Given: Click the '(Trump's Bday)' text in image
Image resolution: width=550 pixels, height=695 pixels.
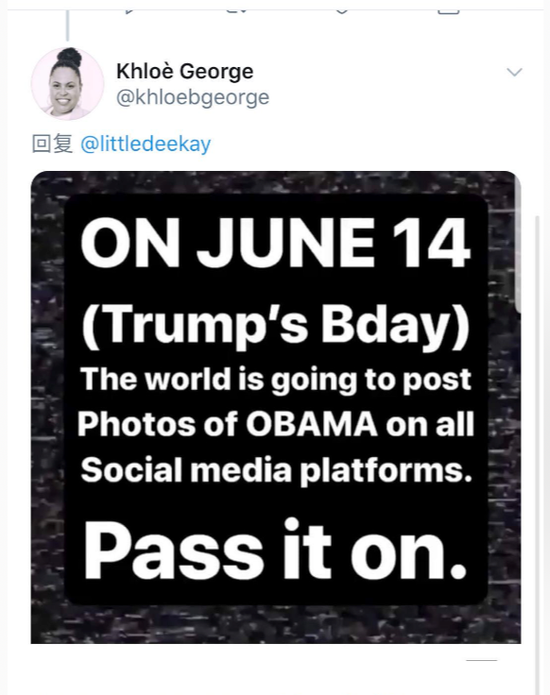Looking at the screenshot, I should [x=276, y=326].
